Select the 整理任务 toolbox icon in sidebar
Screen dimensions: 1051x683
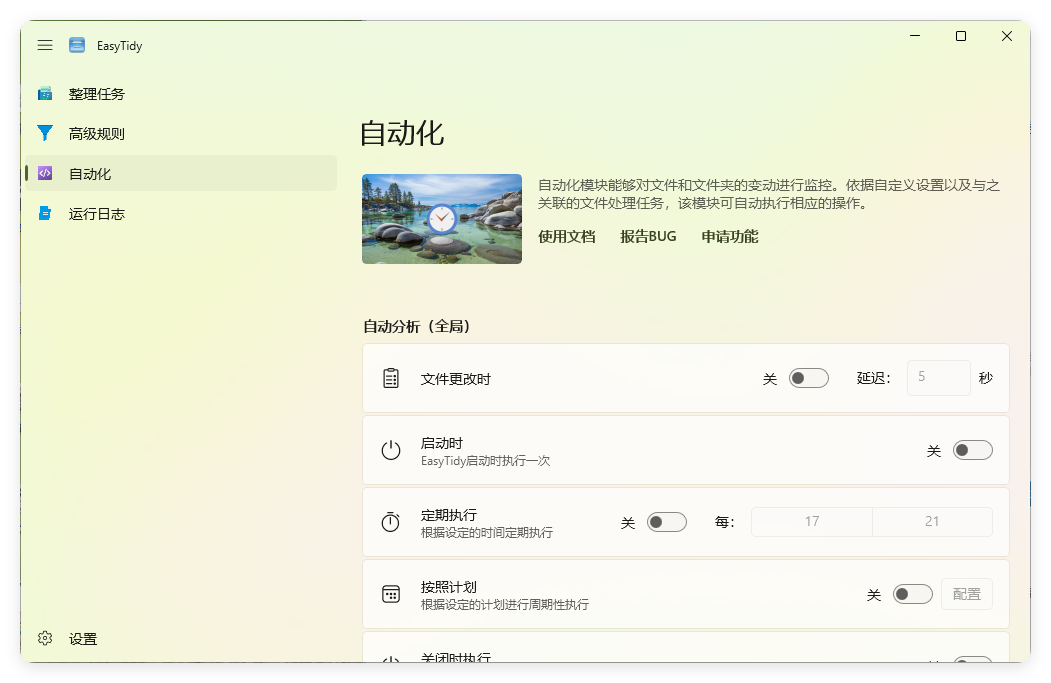point(44,94)
